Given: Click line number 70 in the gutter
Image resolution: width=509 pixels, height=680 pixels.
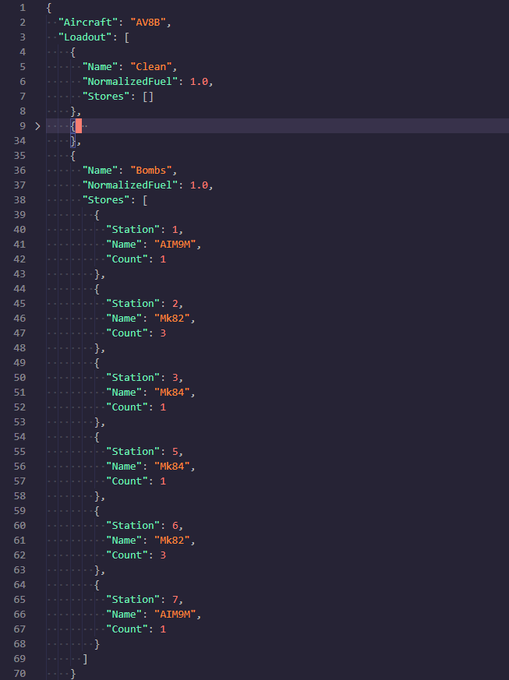Looking at the screenshot, I should click(x=20, y=673).
